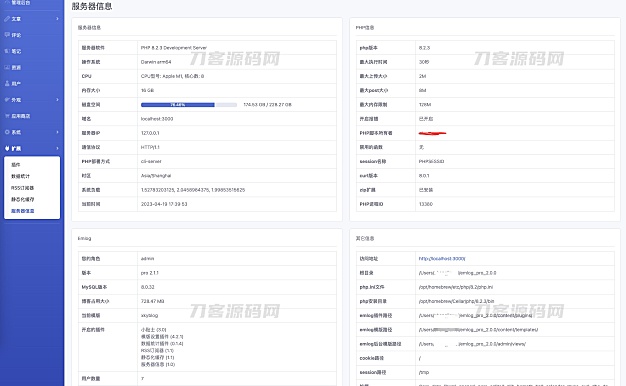Click the localhost:3000 domain value
This screenshot has height=386, width=626.
[157, 119]
